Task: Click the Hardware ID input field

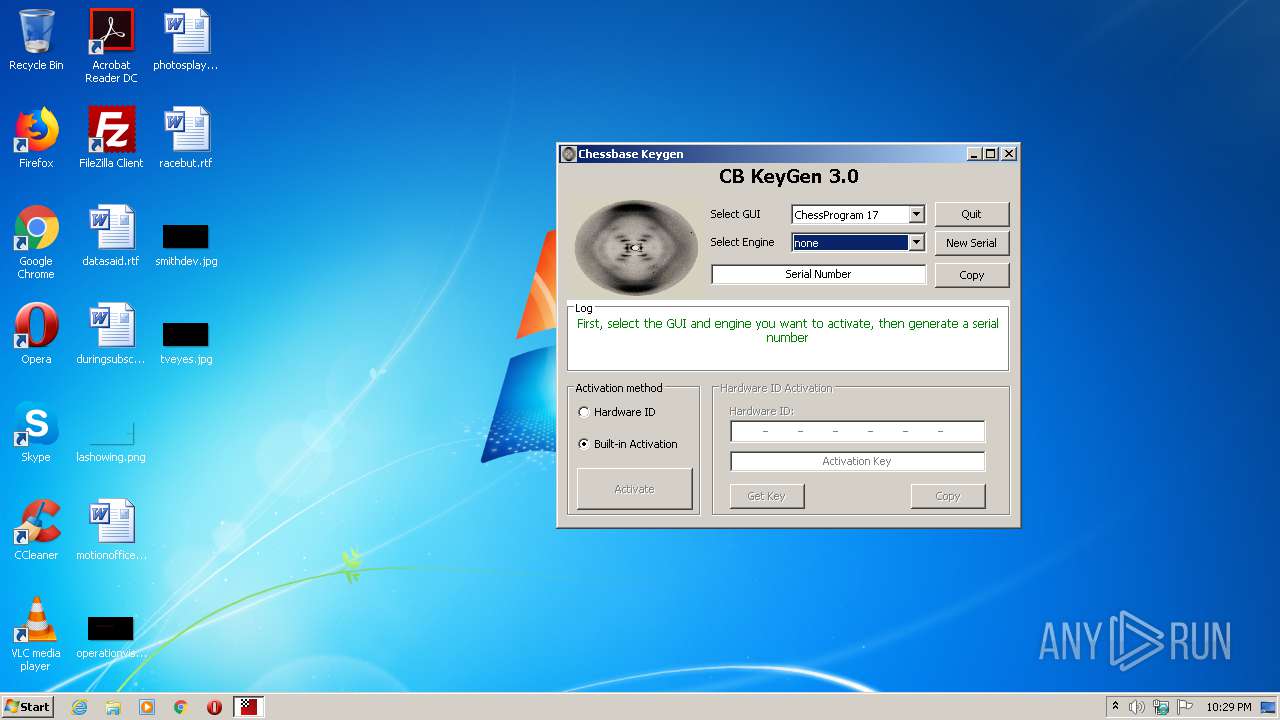Action: click(857, 431)
